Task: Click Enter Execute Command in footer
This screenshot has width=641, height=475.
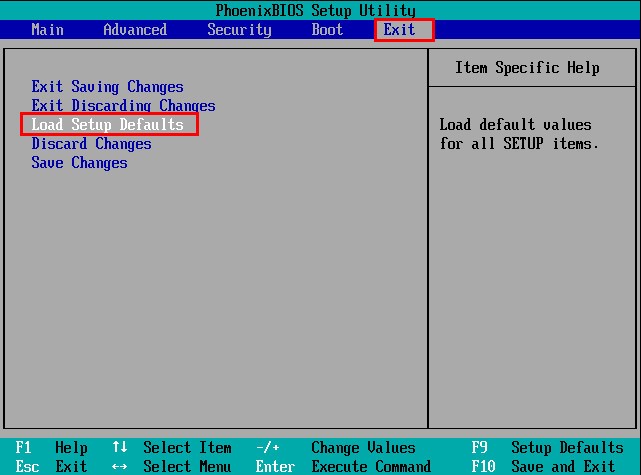Action: point(343,467)
